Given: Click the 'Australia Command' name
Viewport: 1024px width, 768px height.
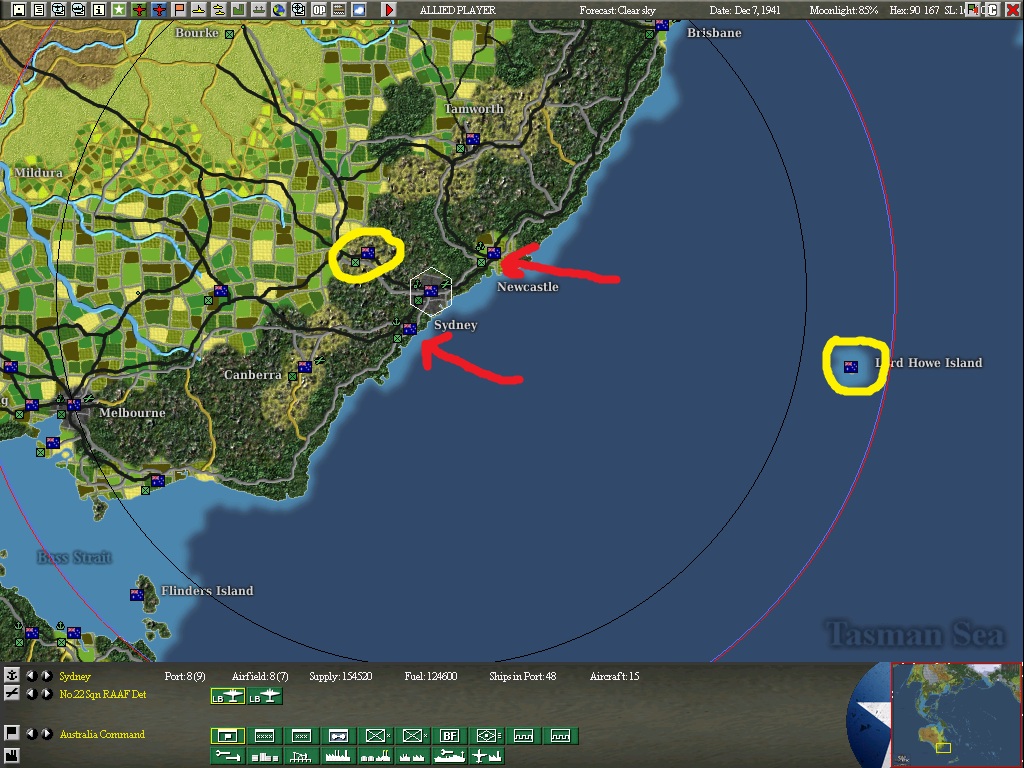Looking at the screenshot, I should tap(102, 734).
